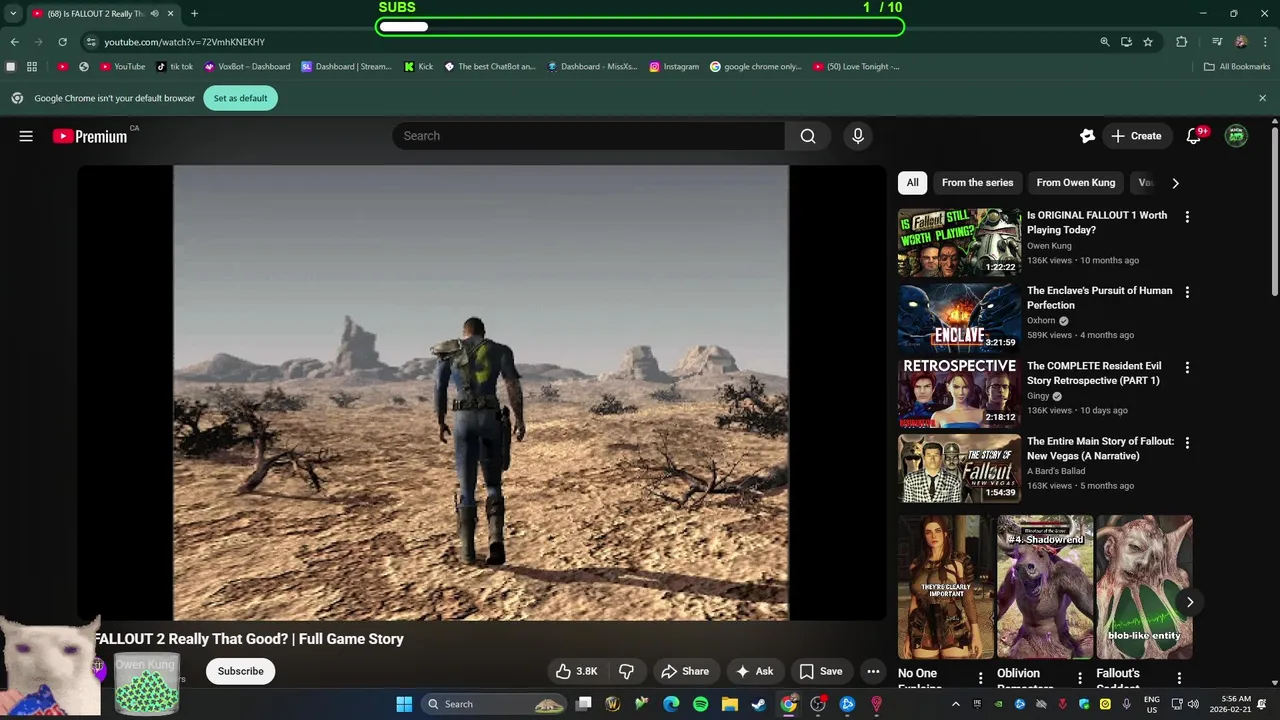Viewport: 1280px width, 720px height.
Task: Open the Kick bookmark
Action: (418, 67)
